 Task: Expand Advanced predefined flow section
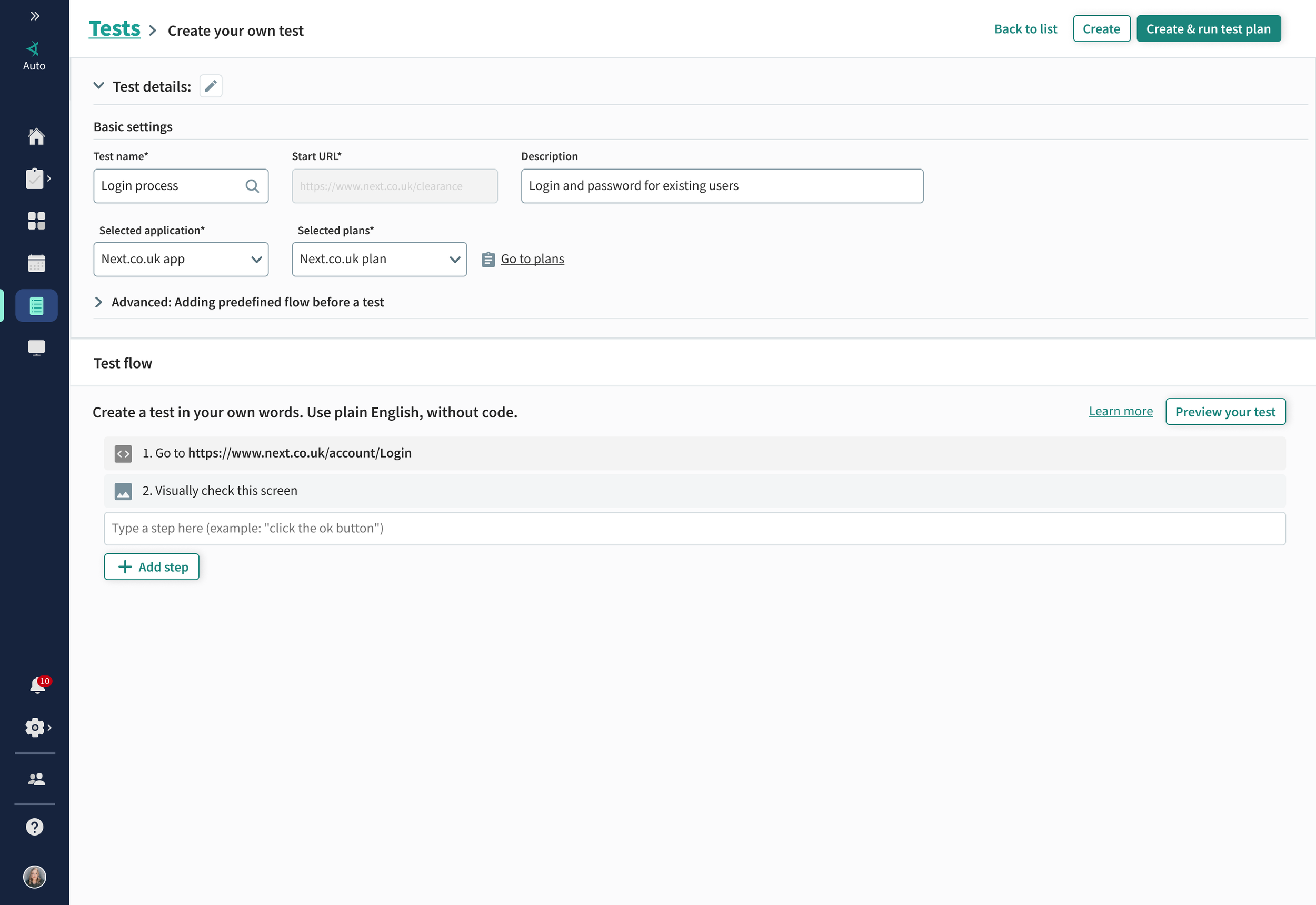pos(98,302)
